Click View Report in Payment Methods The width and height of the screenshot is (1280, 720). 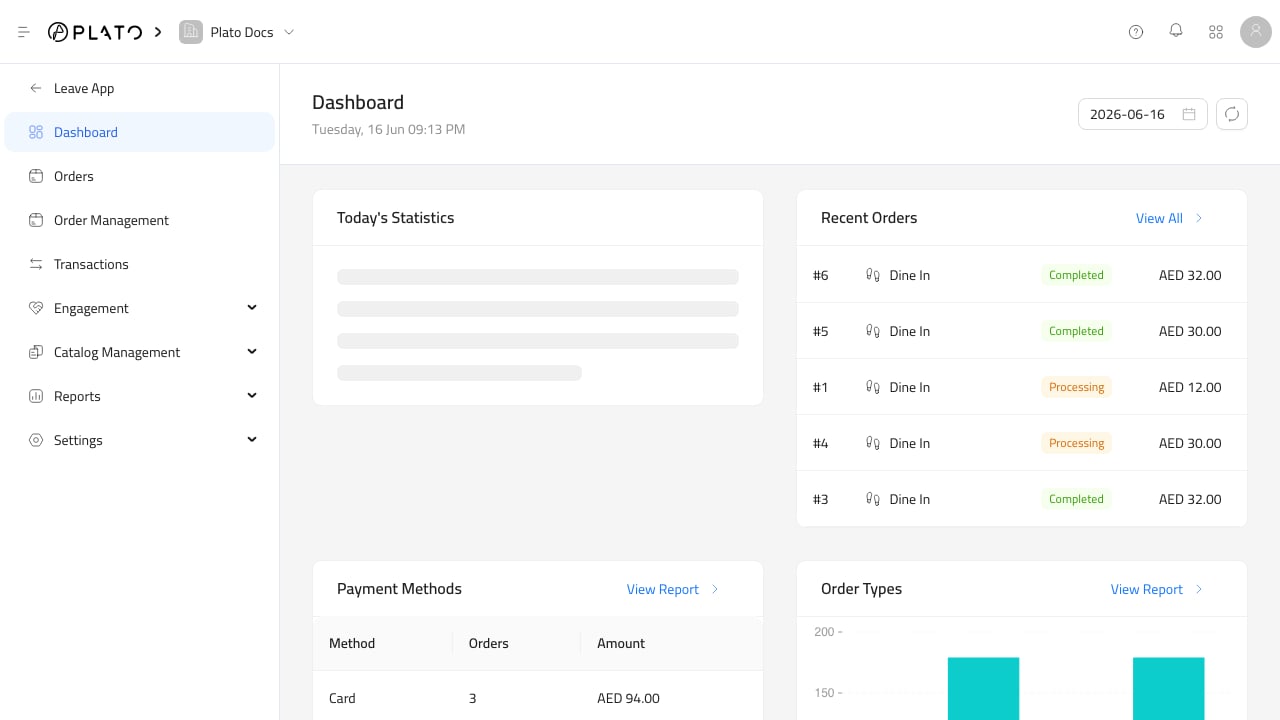[x=662, y=589]
